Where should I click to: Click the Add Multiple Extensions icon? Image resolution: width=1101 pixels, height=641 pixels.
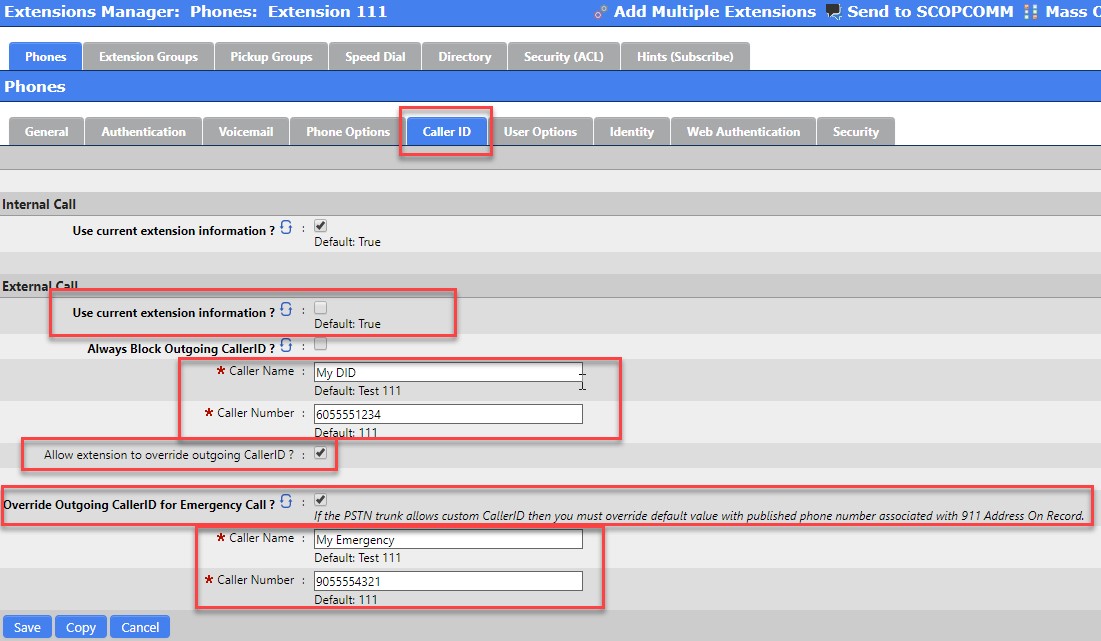(600, 13)
